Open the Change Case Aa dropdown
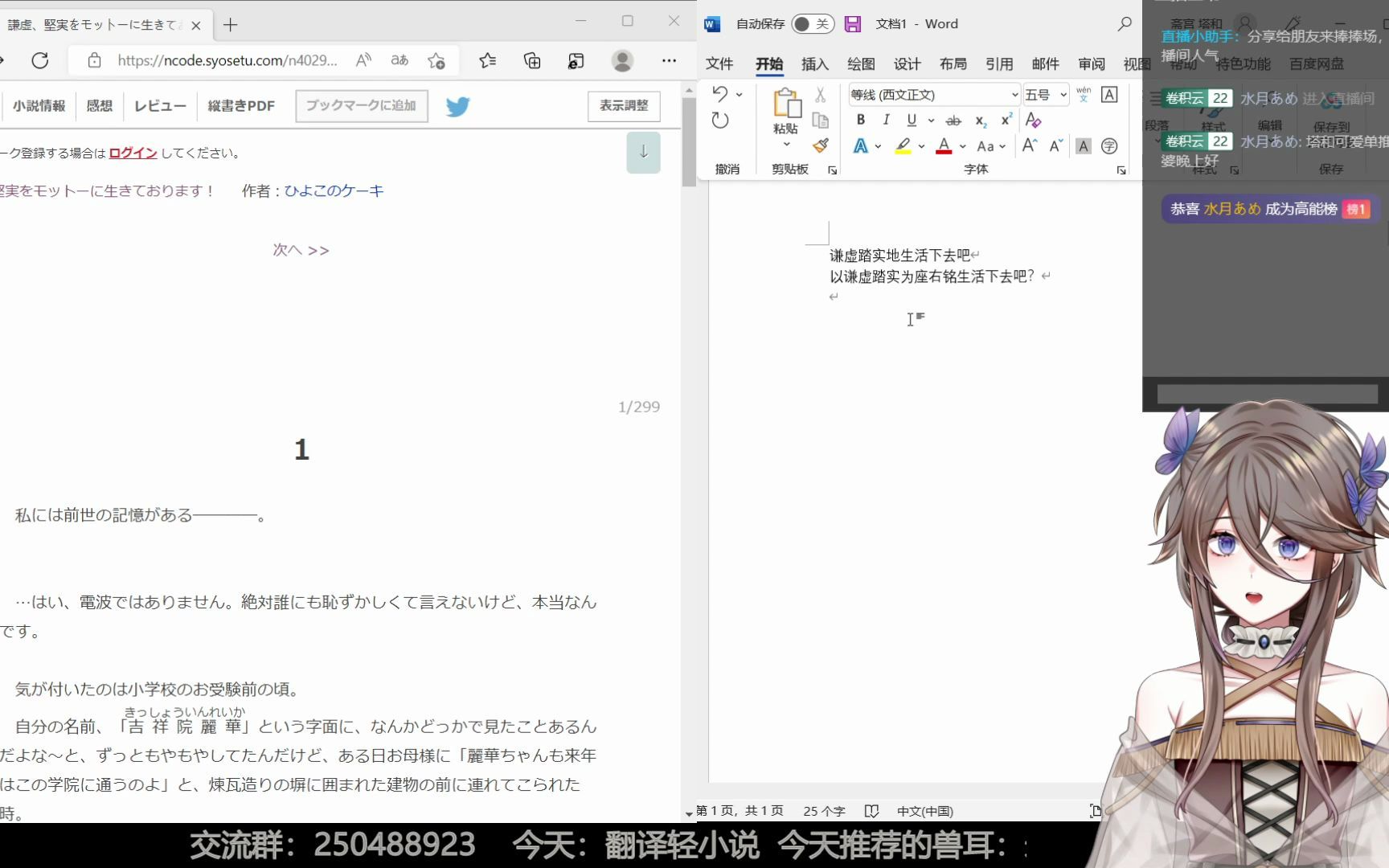The height and width of the screenshot is (868, 1389). click(x=990, y=146)
